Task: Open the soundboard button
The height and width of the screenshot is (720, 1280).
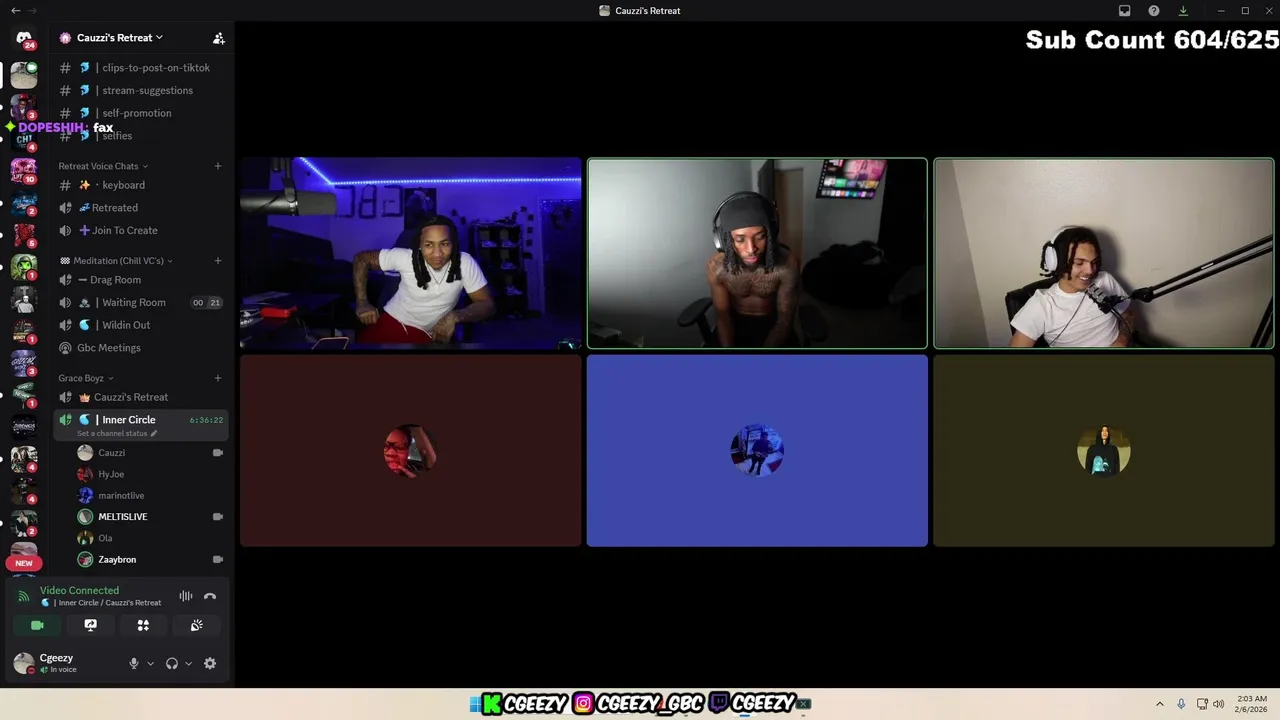Action: pyautogui.click(x=196, y=625)
